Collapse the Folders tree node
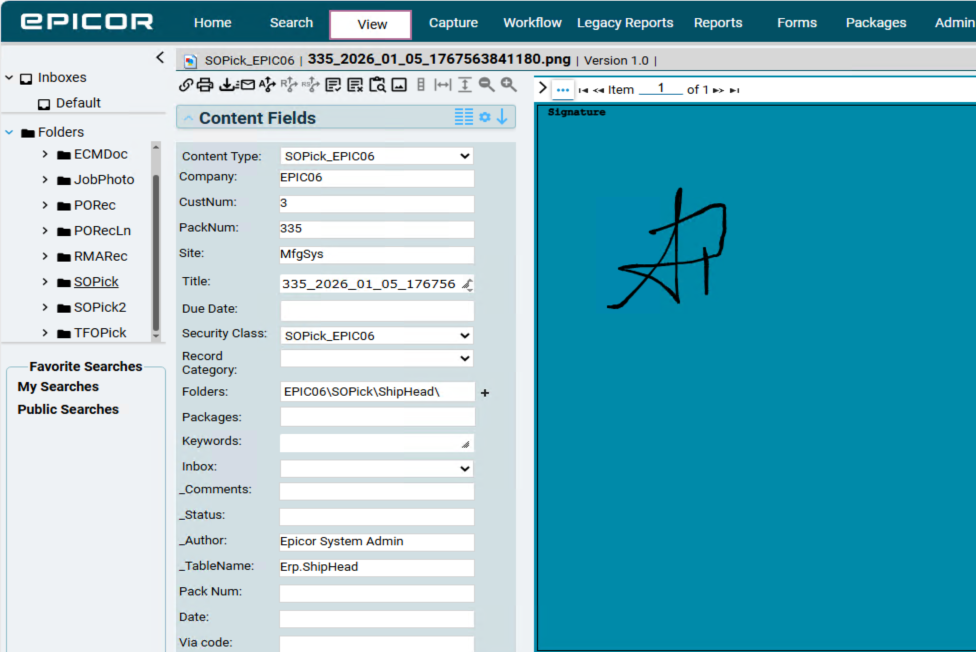 10,132
